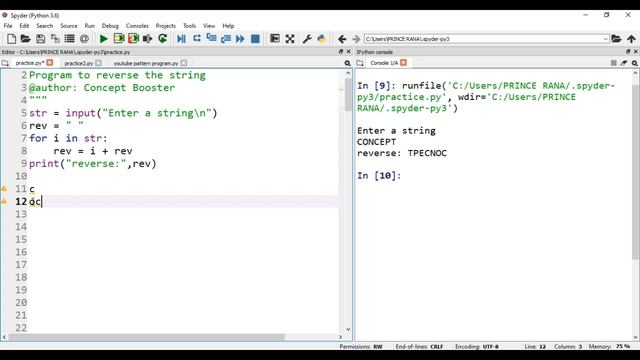Stop current console command square icon
The height and width of the screenshot is (360, 640).
pyautogui.click(x=613, y=63)
